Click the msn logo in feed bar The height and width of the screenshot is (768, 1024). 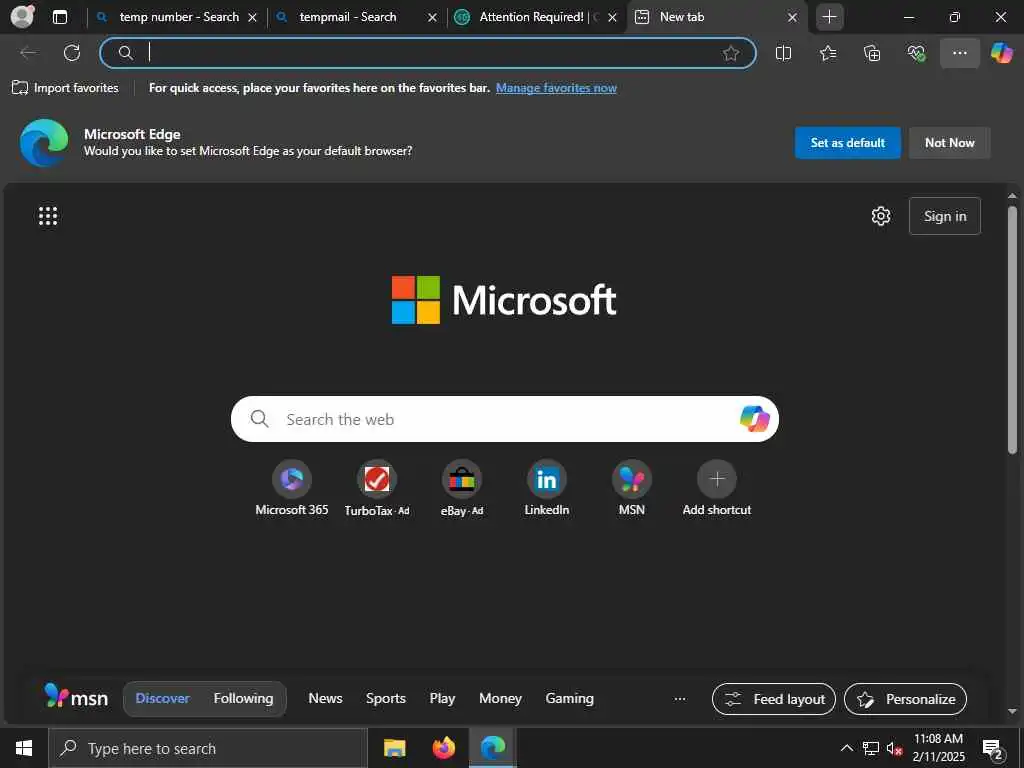coord(76,697)
